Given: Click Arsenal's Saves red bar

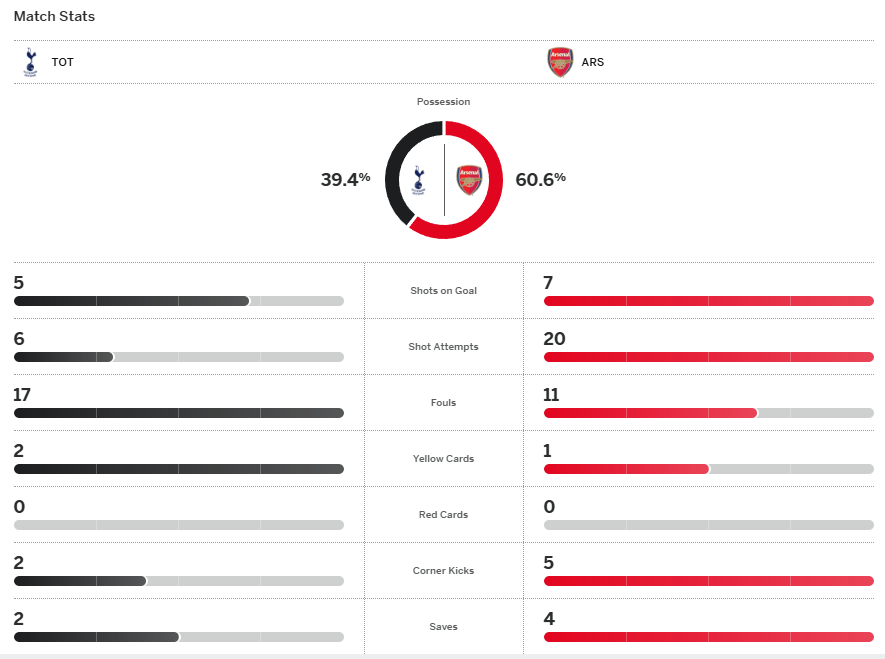Looking at the screenshot, I should [x=708, y=637].
